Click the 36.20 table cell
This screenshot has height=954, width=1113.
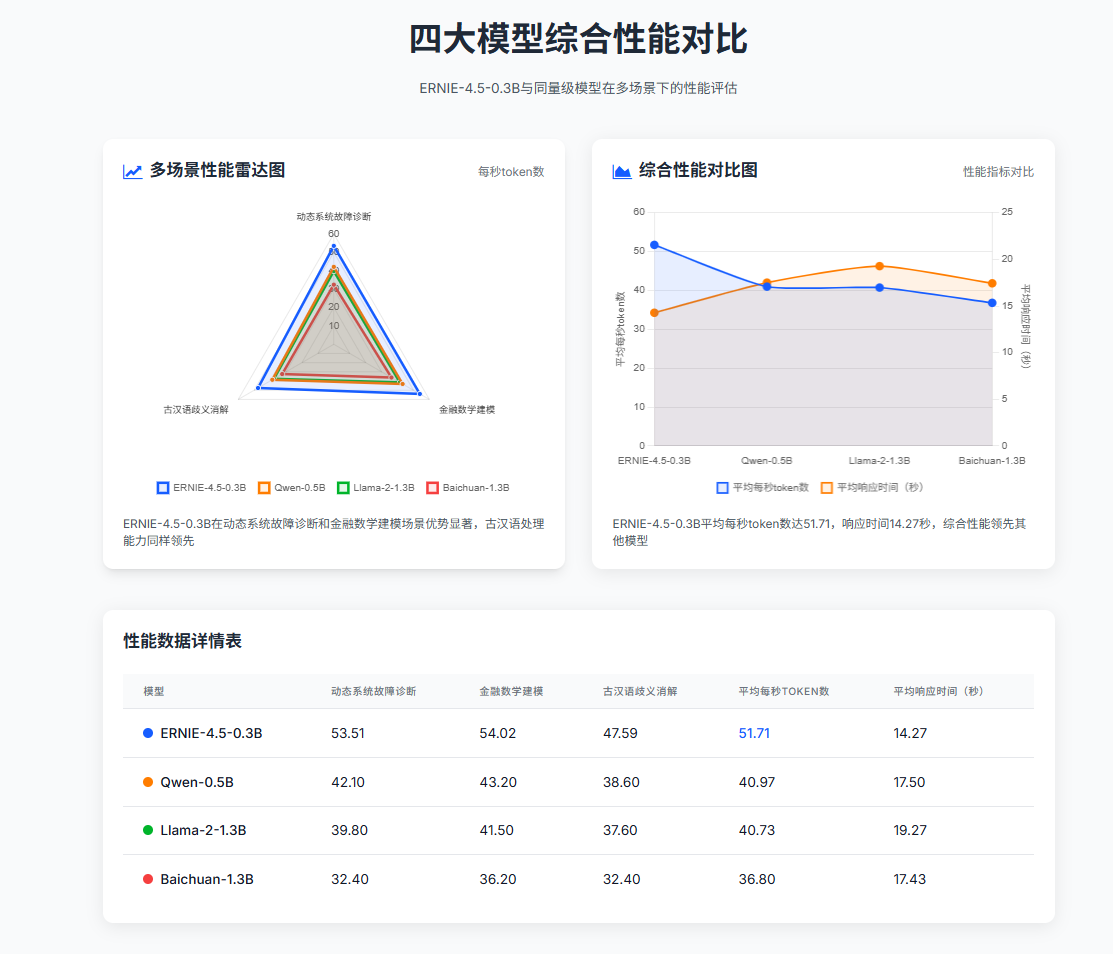tap(498, 879)
